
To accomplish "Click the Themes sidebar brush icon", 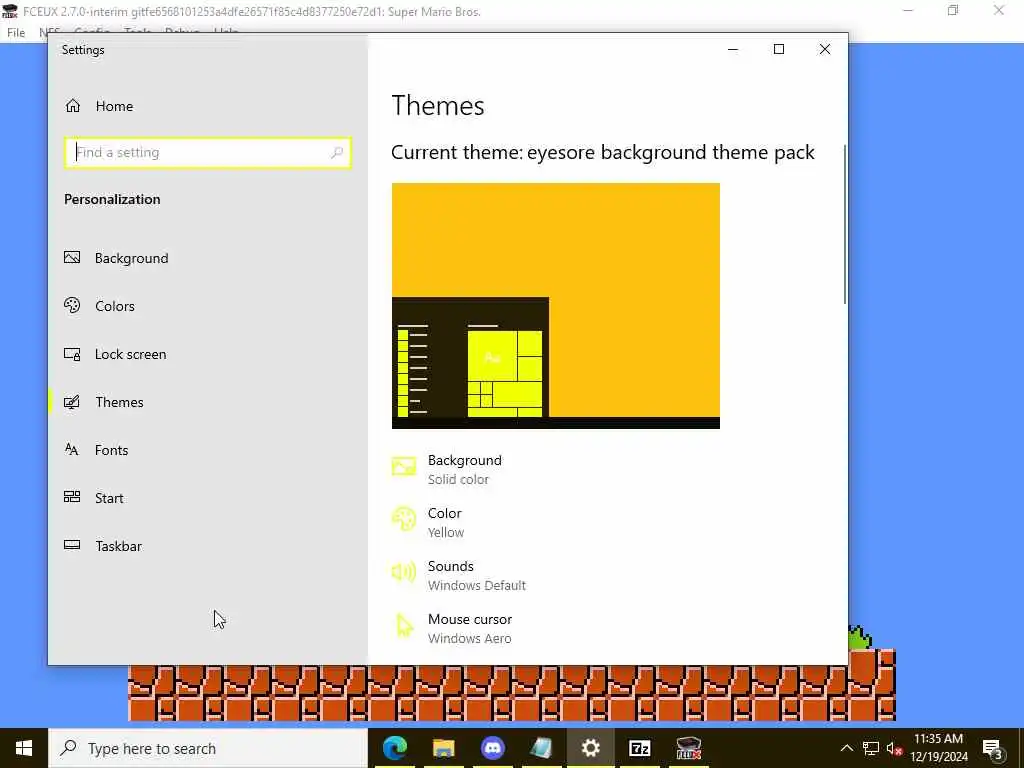I will click(x=72, y=402).
